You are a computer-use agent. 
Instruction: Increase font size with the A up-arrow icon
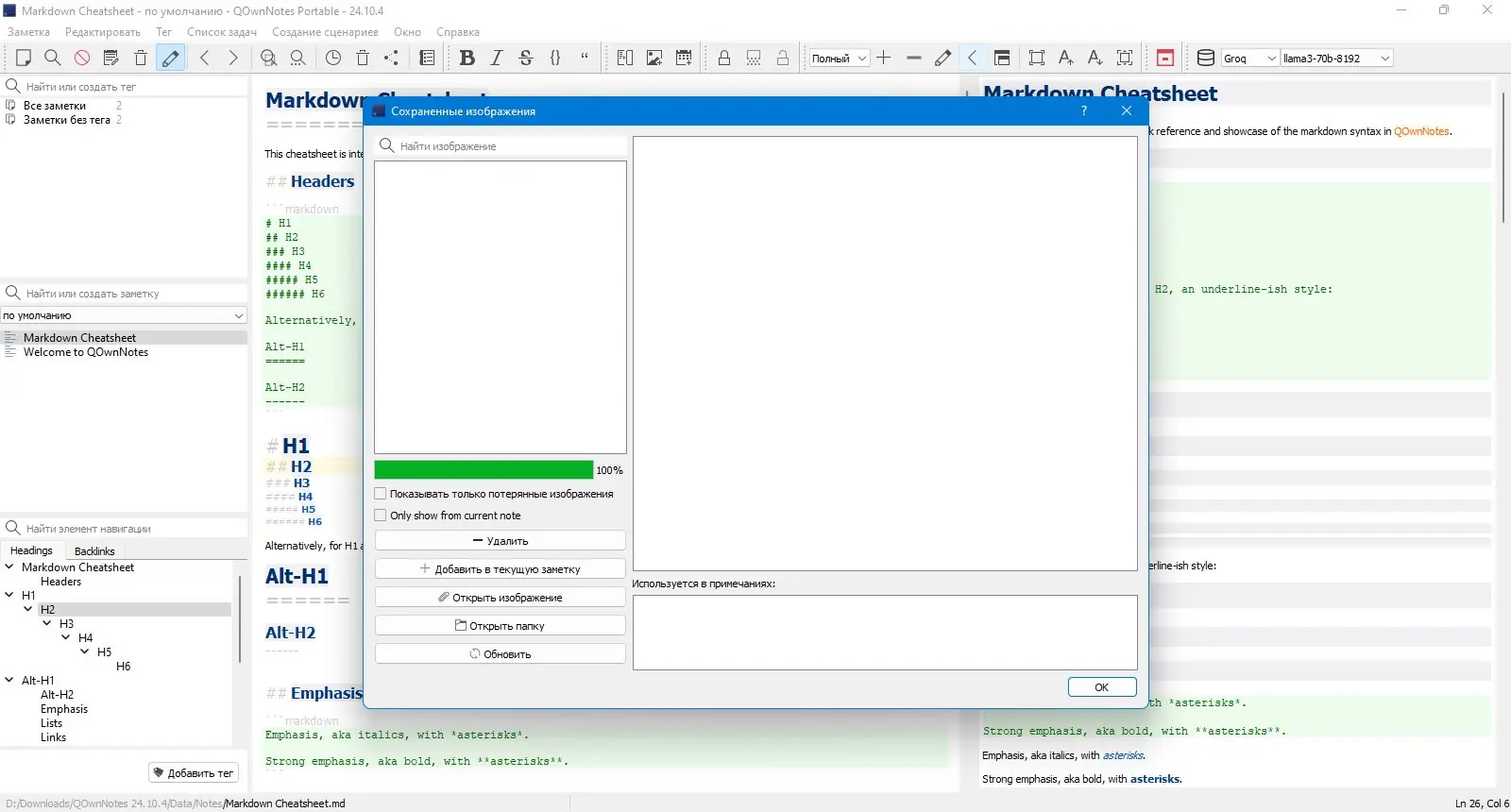tap(1066, 58)
